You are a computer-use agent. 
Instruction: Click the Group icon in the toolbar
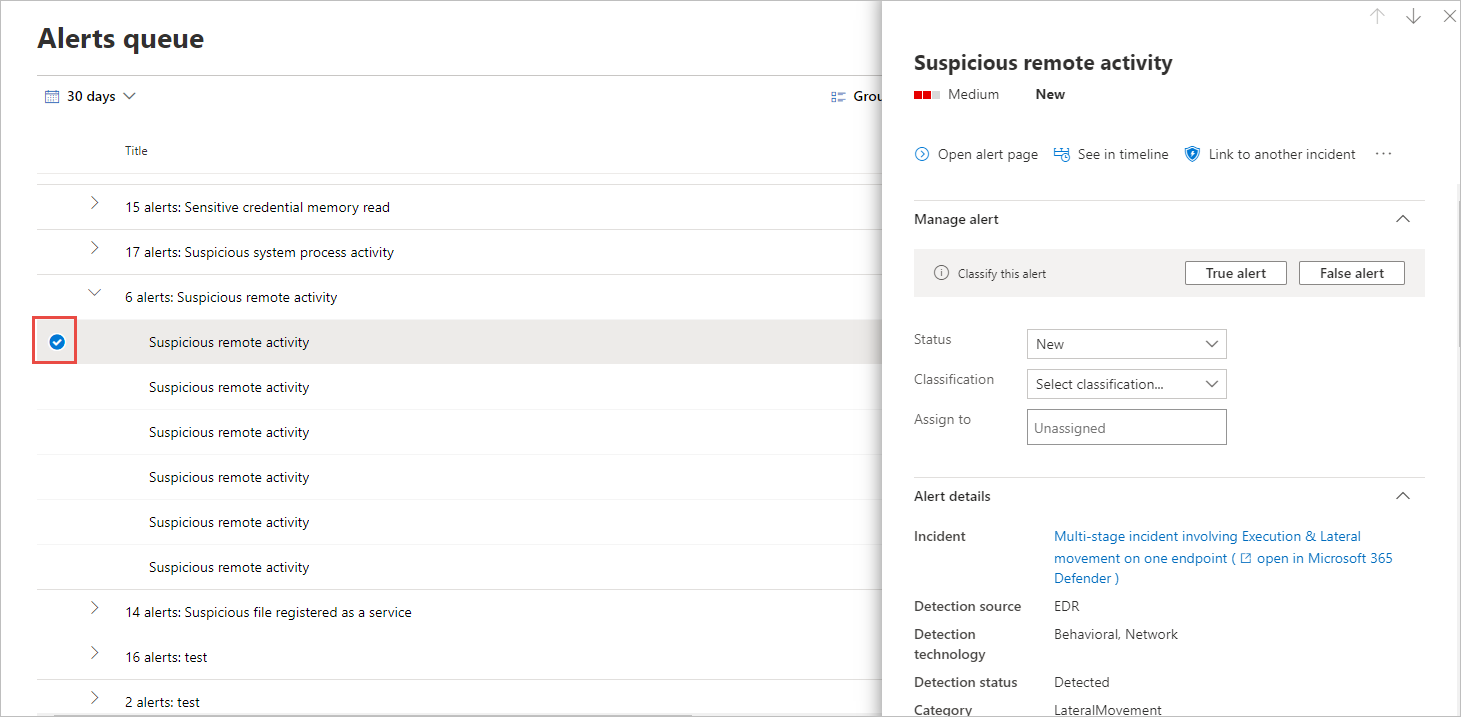[838, 97]
